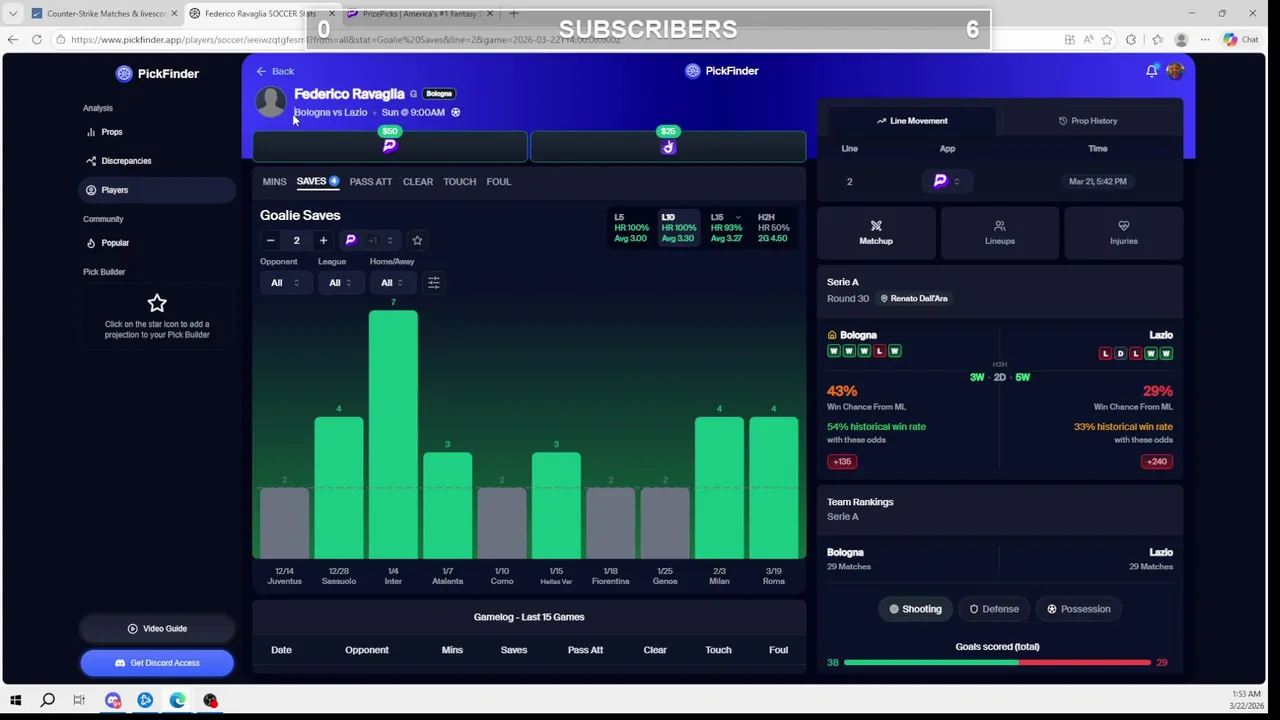The image size is (1280, 720).
Task: Open advanced filters sliders icon
Action: coord(434,283)
